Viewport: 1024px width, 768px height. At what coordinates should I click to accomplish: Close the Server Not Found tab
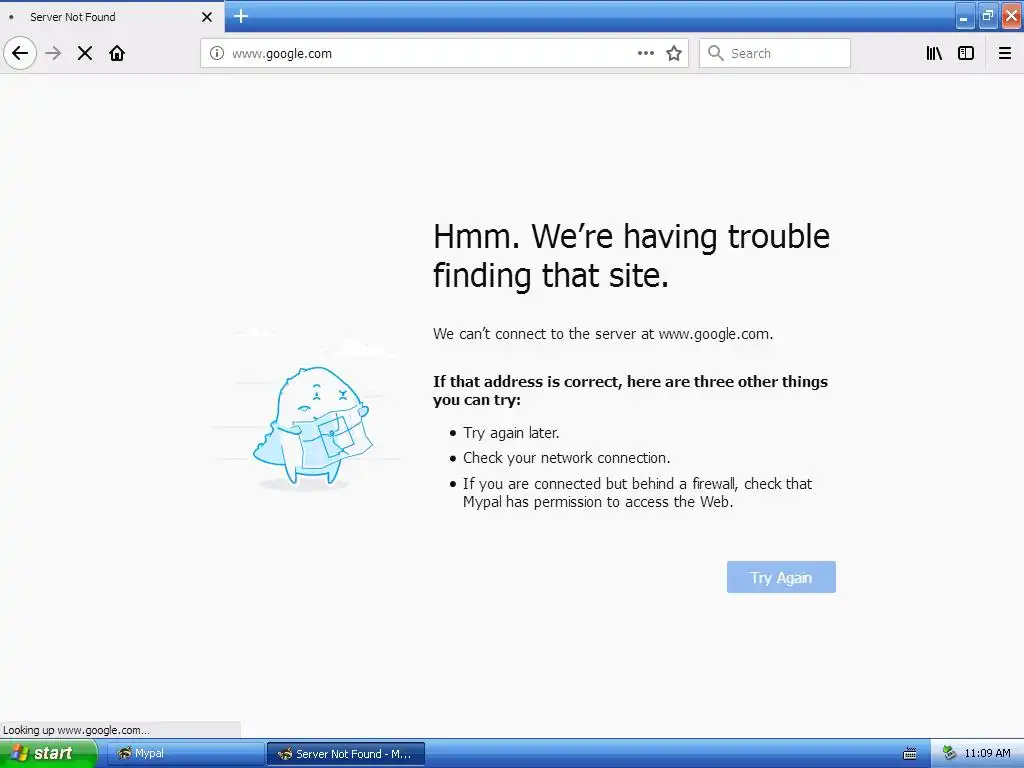(207, 17)
